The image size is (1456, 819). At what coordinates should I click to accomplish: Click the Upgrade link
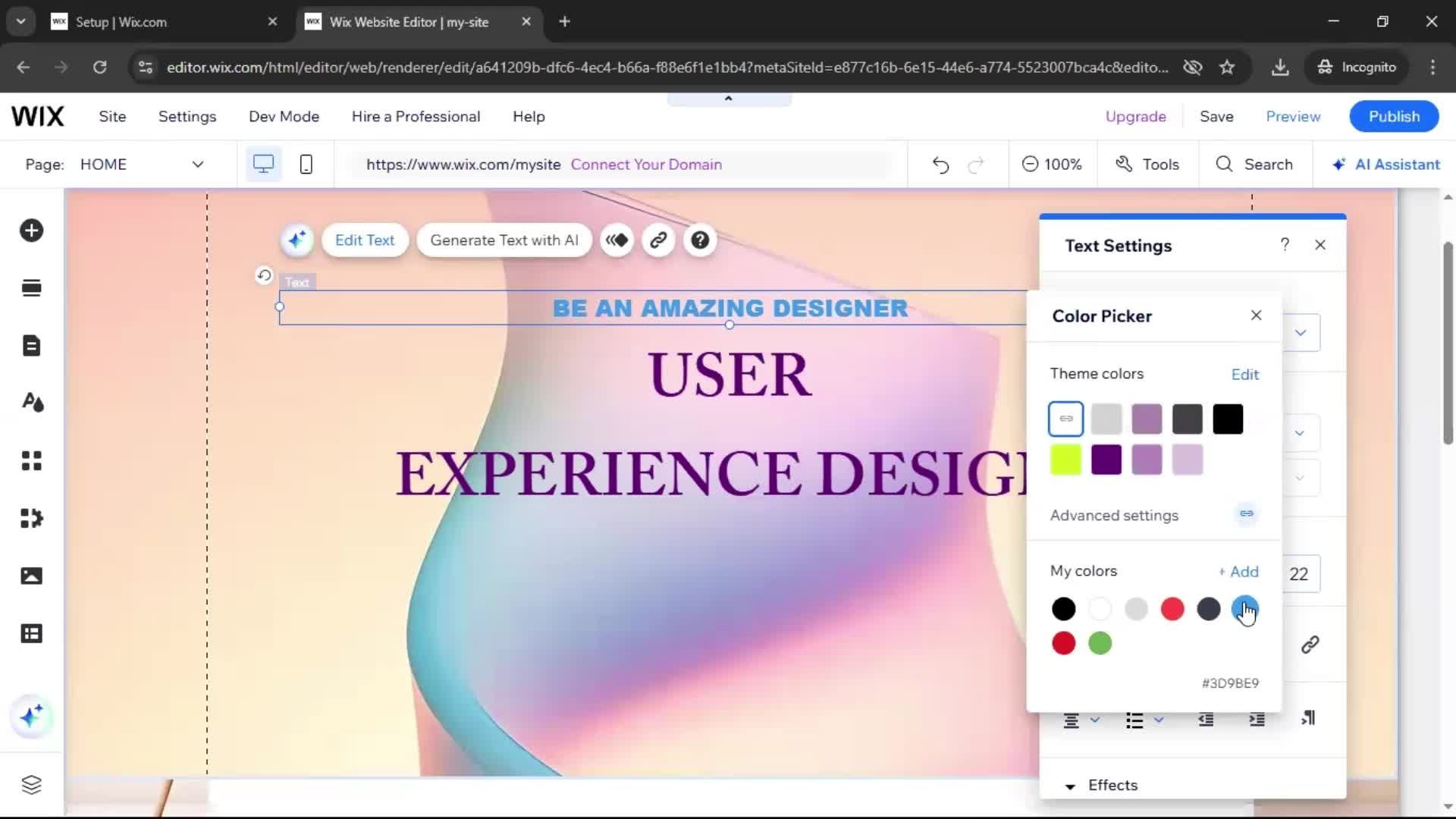coord(1135,117)
